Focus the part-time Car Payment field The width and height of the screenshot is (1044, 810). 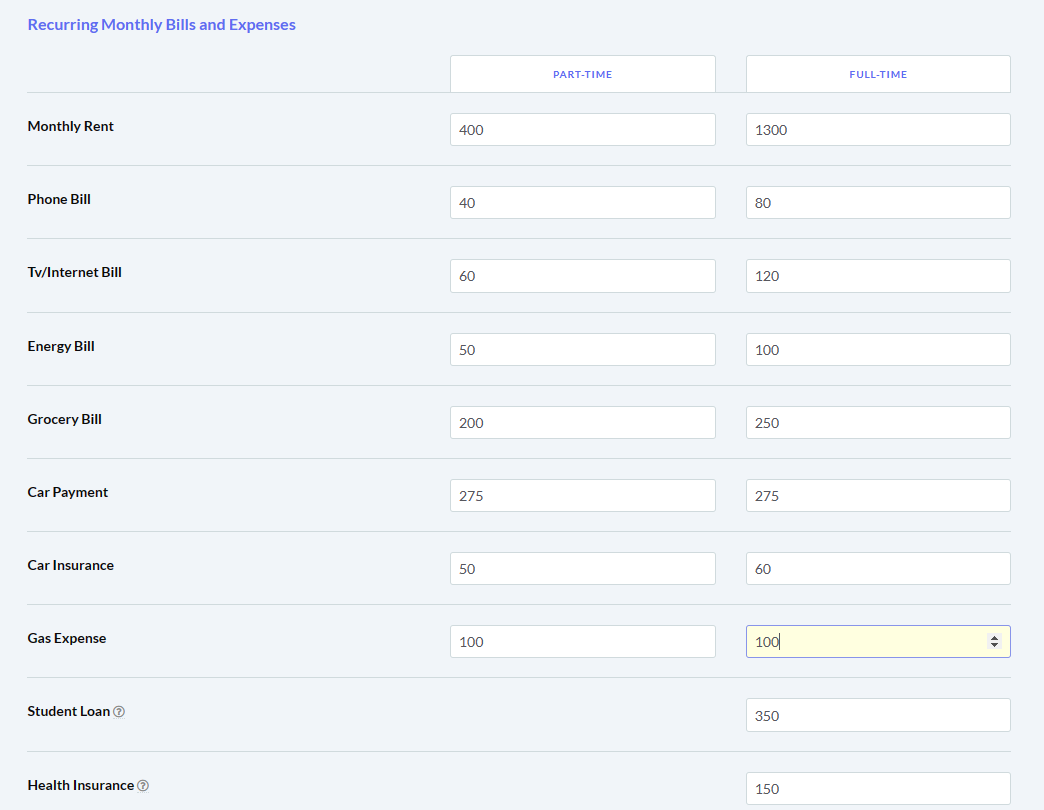(583, 495)
